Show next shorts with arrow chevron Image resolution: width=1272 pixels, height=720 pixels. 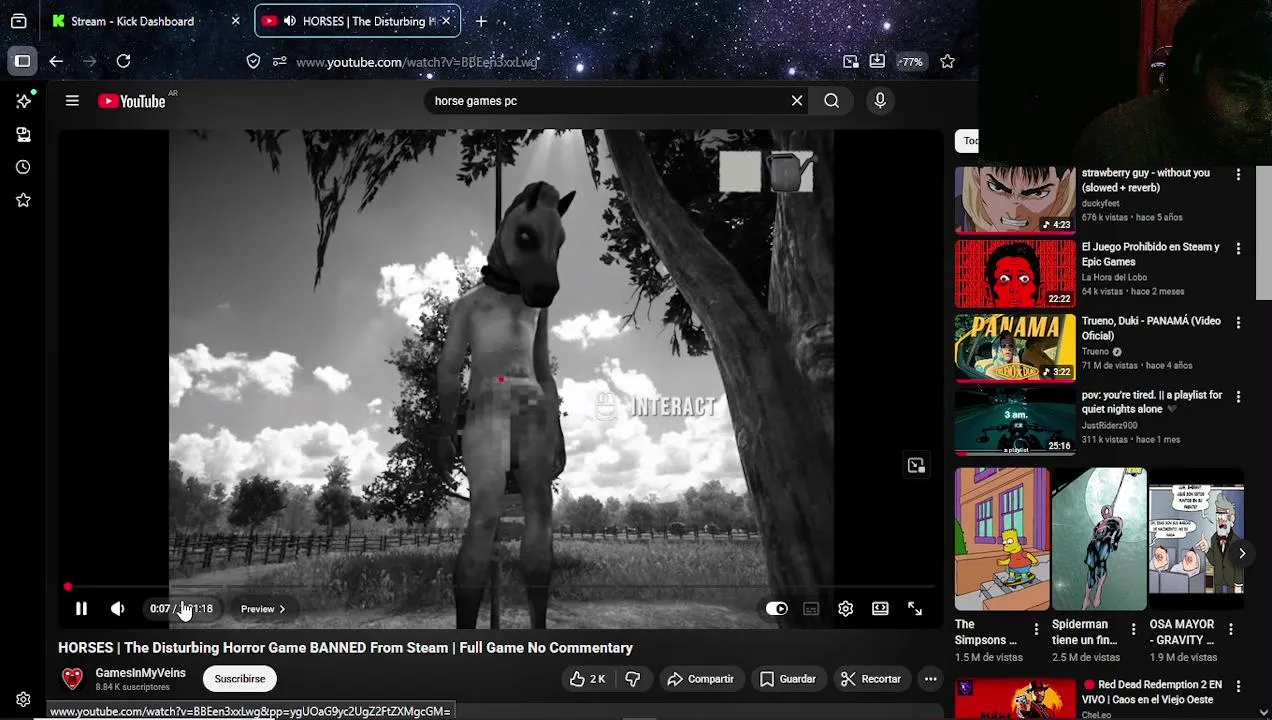(1241, 553)
